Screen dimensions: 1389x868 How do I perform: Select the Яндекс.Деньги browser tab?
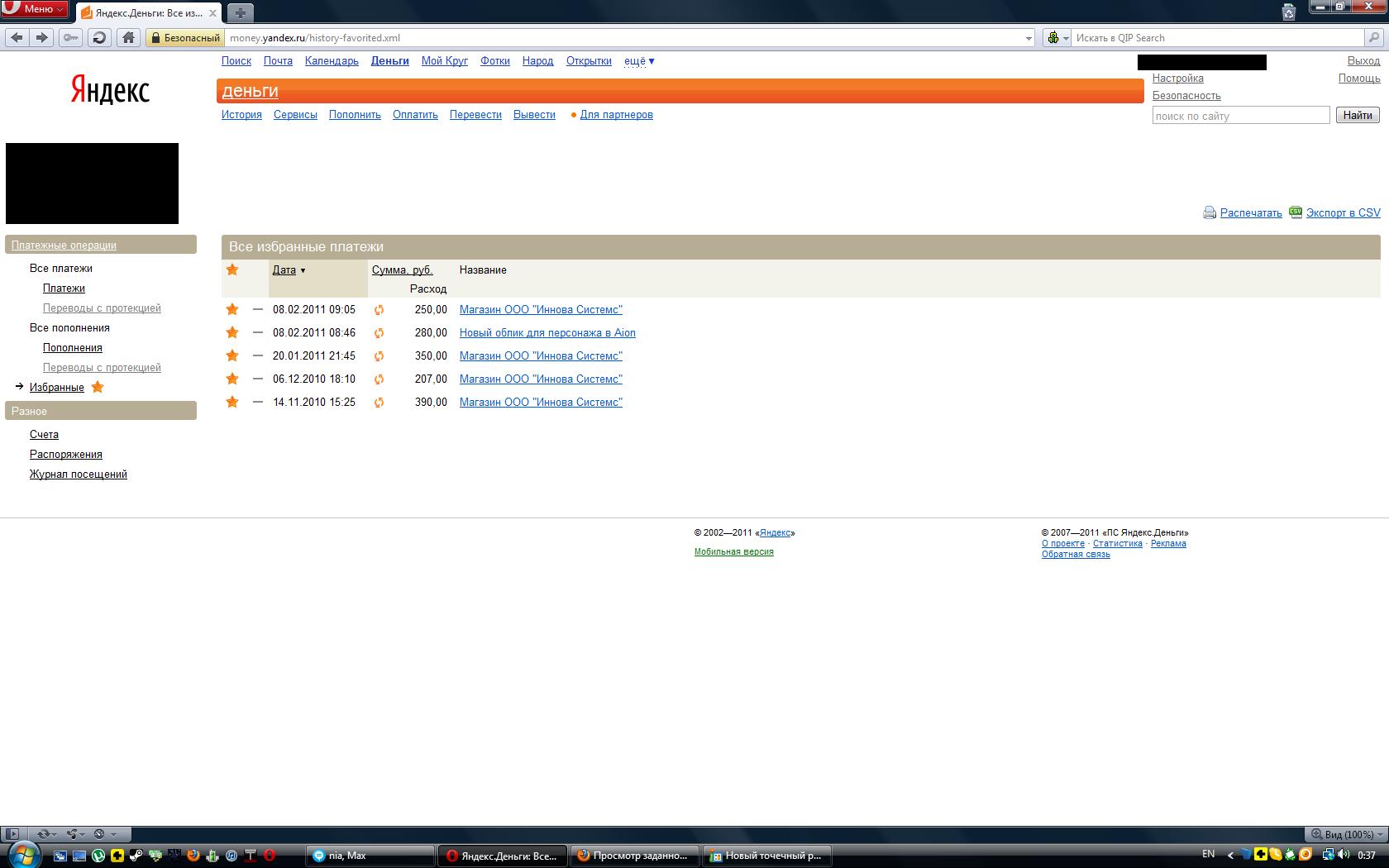(149, 12)
